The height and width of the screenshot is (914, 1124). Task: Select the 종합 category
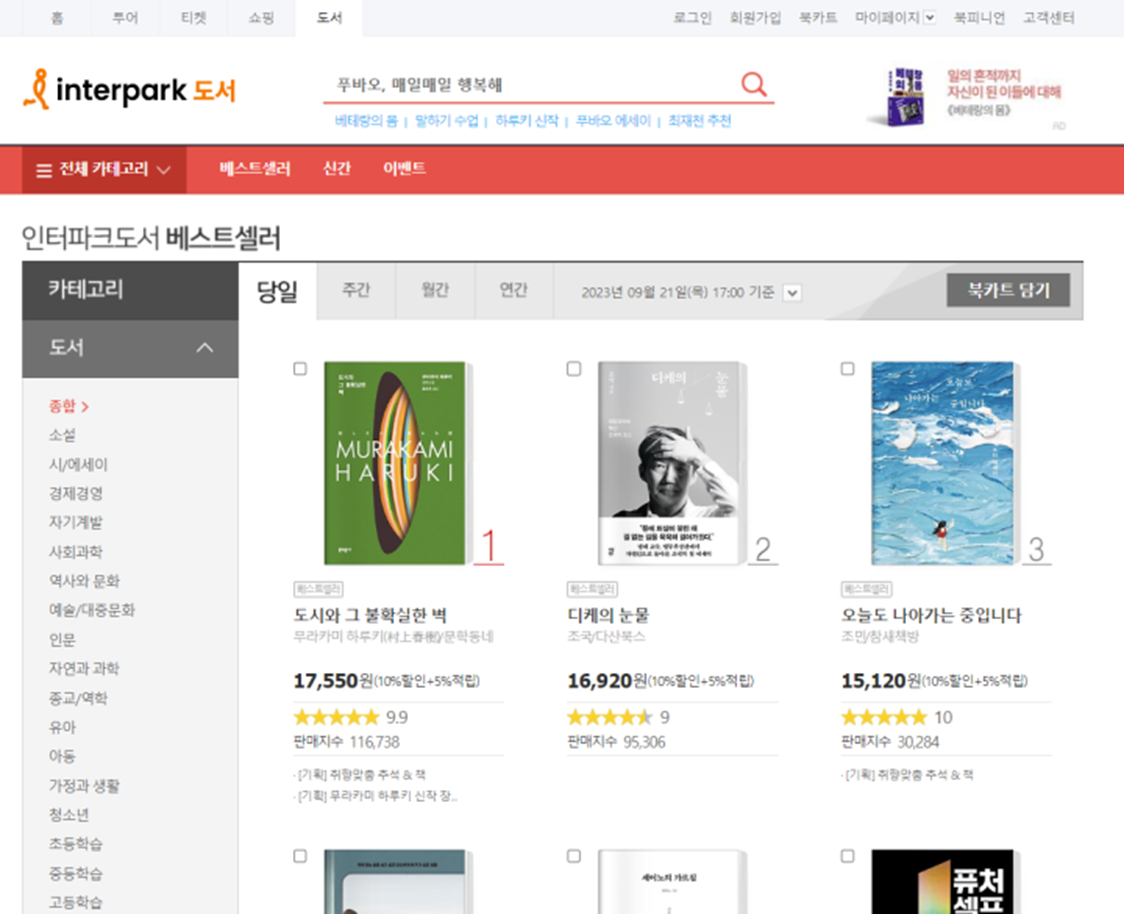(68, 406)
